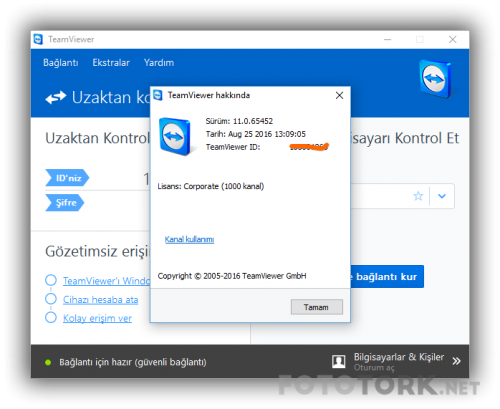Minimize the TeamViewer main window
The image size is (500, 409).
(x=387, y=40)
